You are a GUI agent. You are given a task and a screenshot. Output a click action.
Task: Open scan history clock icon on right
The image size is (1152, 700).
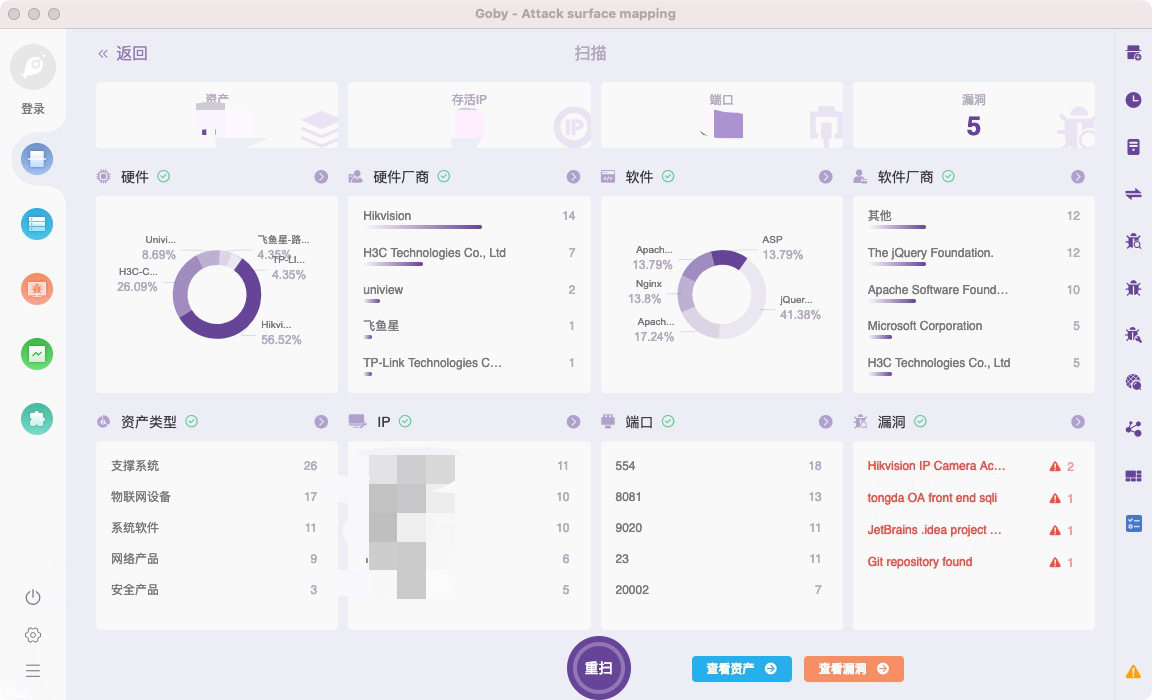(x=1133, y=100)
